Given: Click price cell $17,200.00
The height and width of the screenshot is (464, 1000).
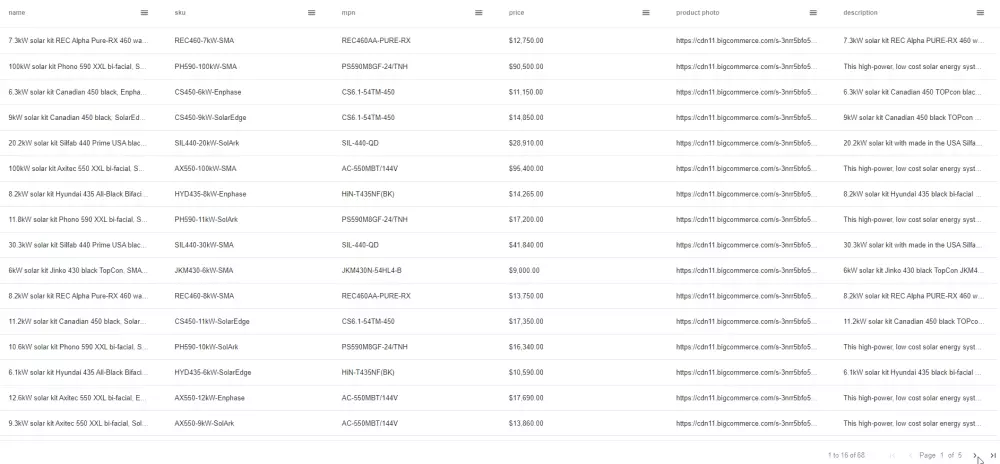Looking at the screenshot, I should click(x=526, y=219).
